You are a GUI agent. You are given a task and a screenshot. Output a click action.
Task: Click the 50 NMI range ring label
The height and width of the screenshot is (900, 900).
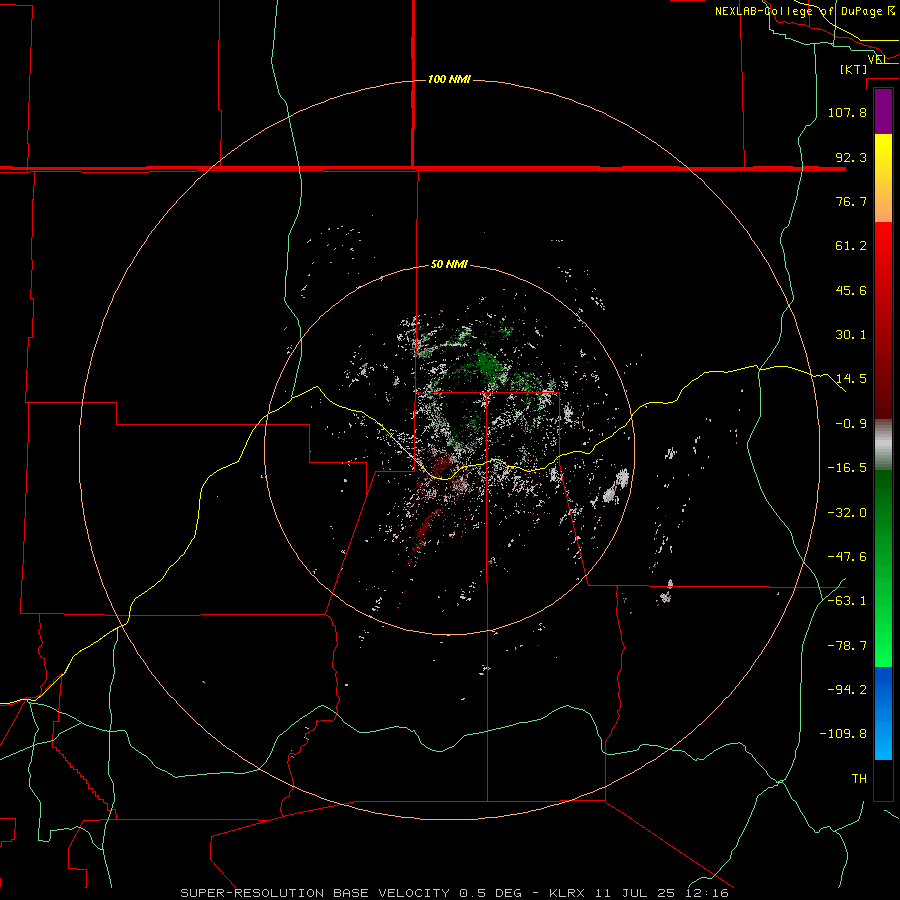point(449,264)
